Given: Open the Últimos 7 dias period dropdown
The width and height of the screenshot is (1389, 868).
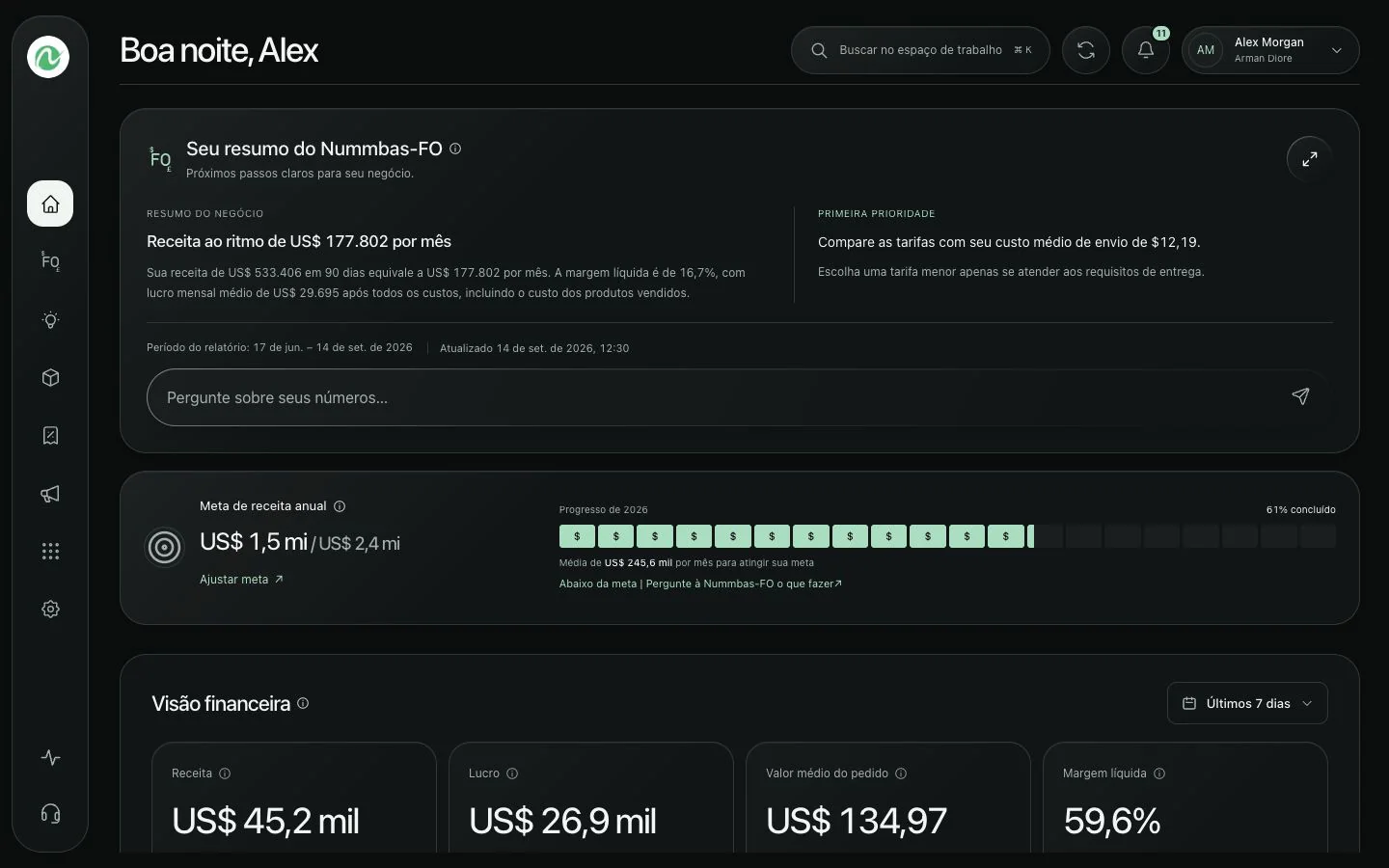Looking at the screenshot, I should point(1247,703).
